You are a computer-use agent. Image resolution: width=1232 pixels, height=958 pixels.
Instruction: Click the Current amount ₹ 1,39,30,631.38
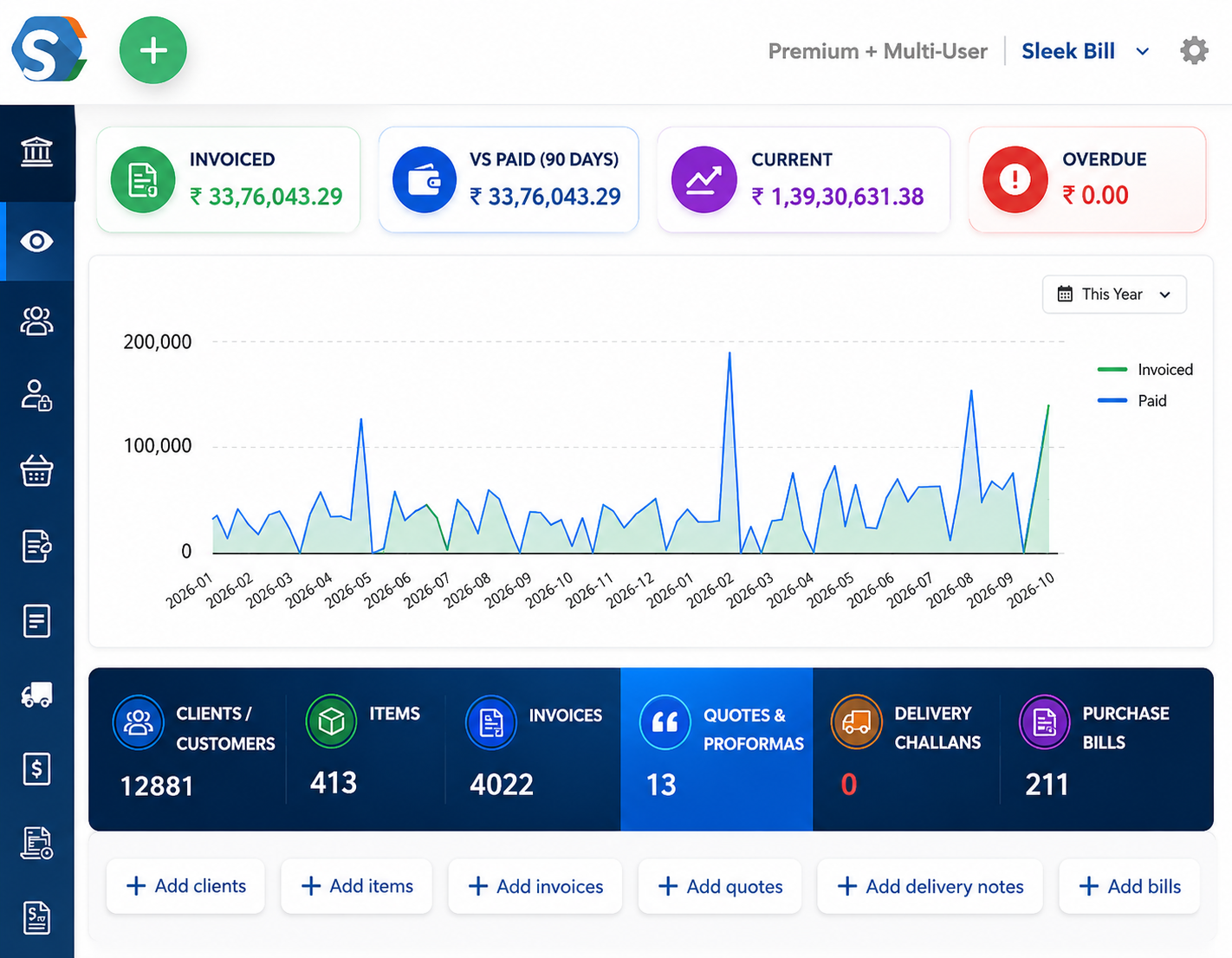coord(837,197)
